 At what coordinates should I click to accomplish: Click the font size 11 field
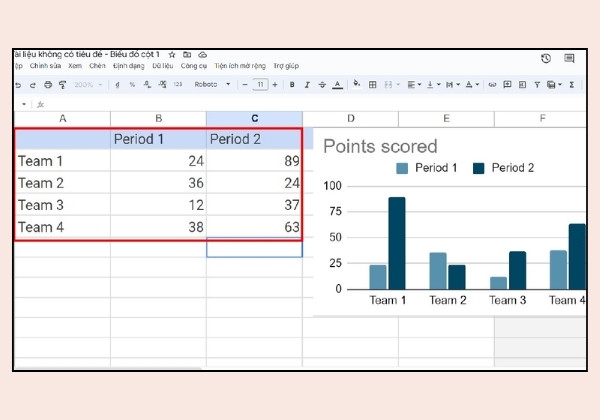(260, 85)
